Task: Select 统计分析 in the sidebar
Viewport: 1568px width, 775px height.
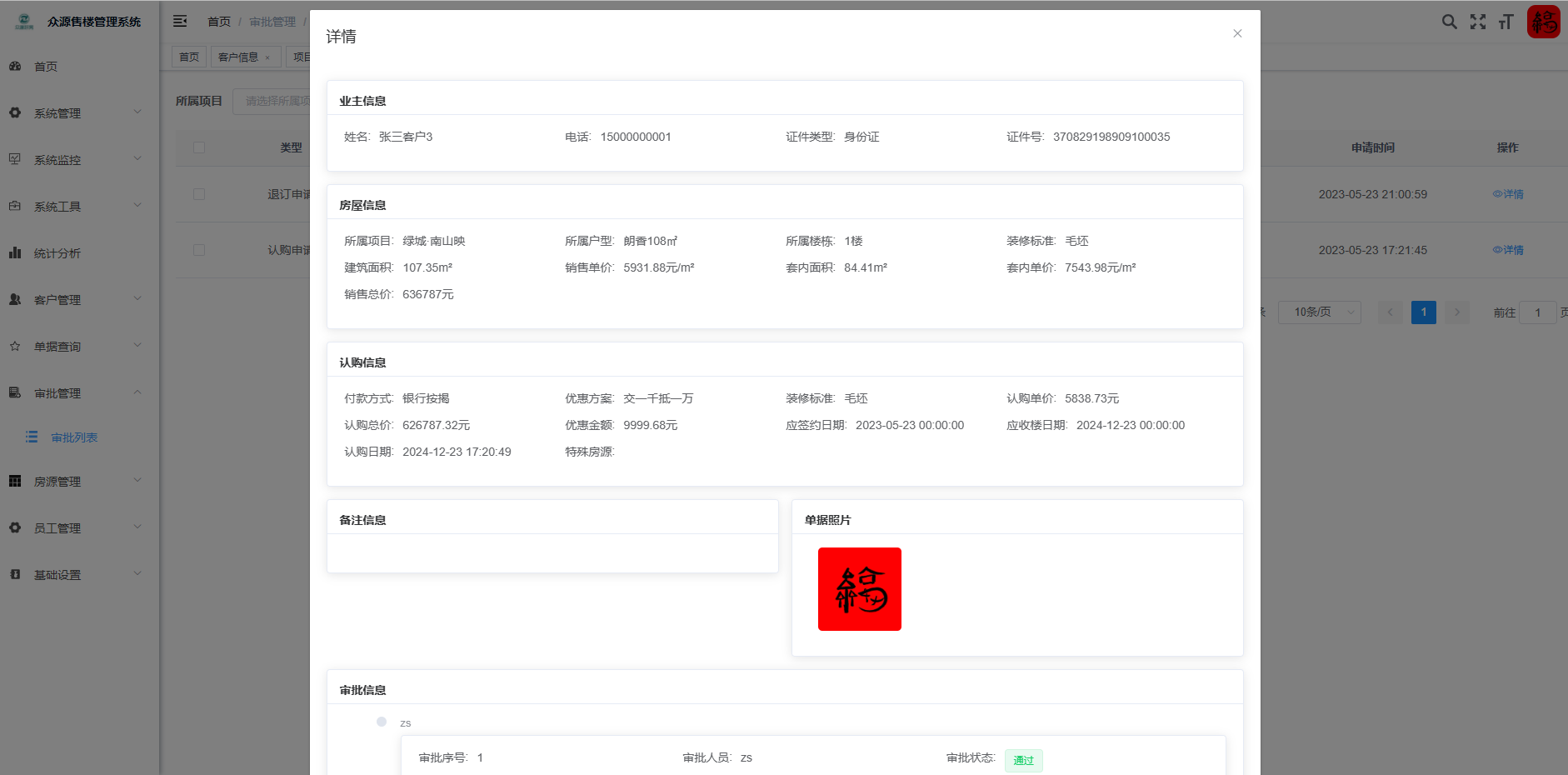Action: point(57,253)
